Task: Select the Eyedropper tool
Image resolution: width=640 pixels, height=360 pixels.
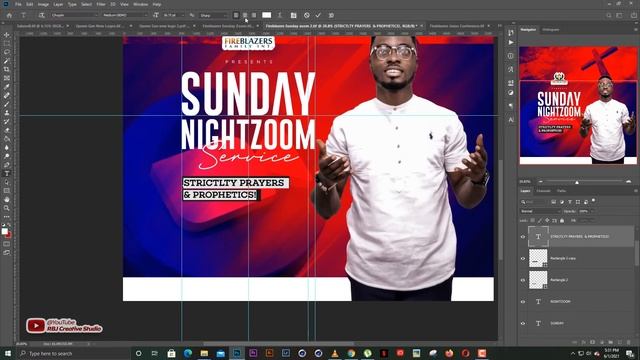Action: (7, 87)
